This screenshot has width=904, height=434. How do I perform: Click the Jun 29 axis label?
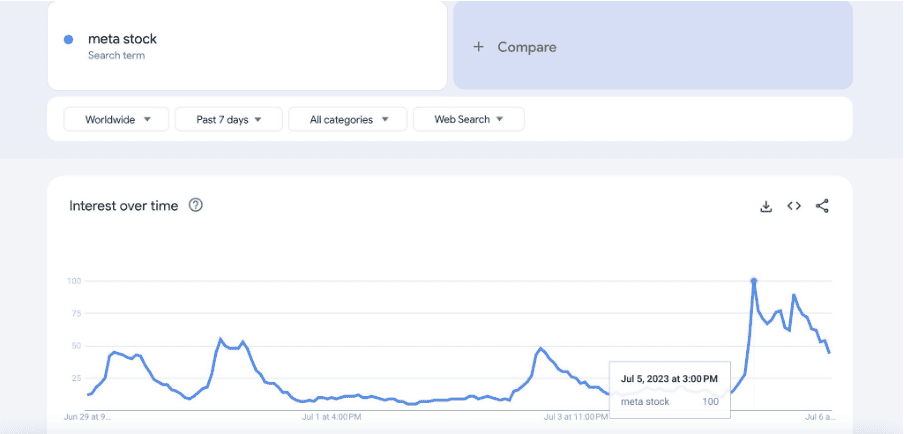tap(86, 416)
